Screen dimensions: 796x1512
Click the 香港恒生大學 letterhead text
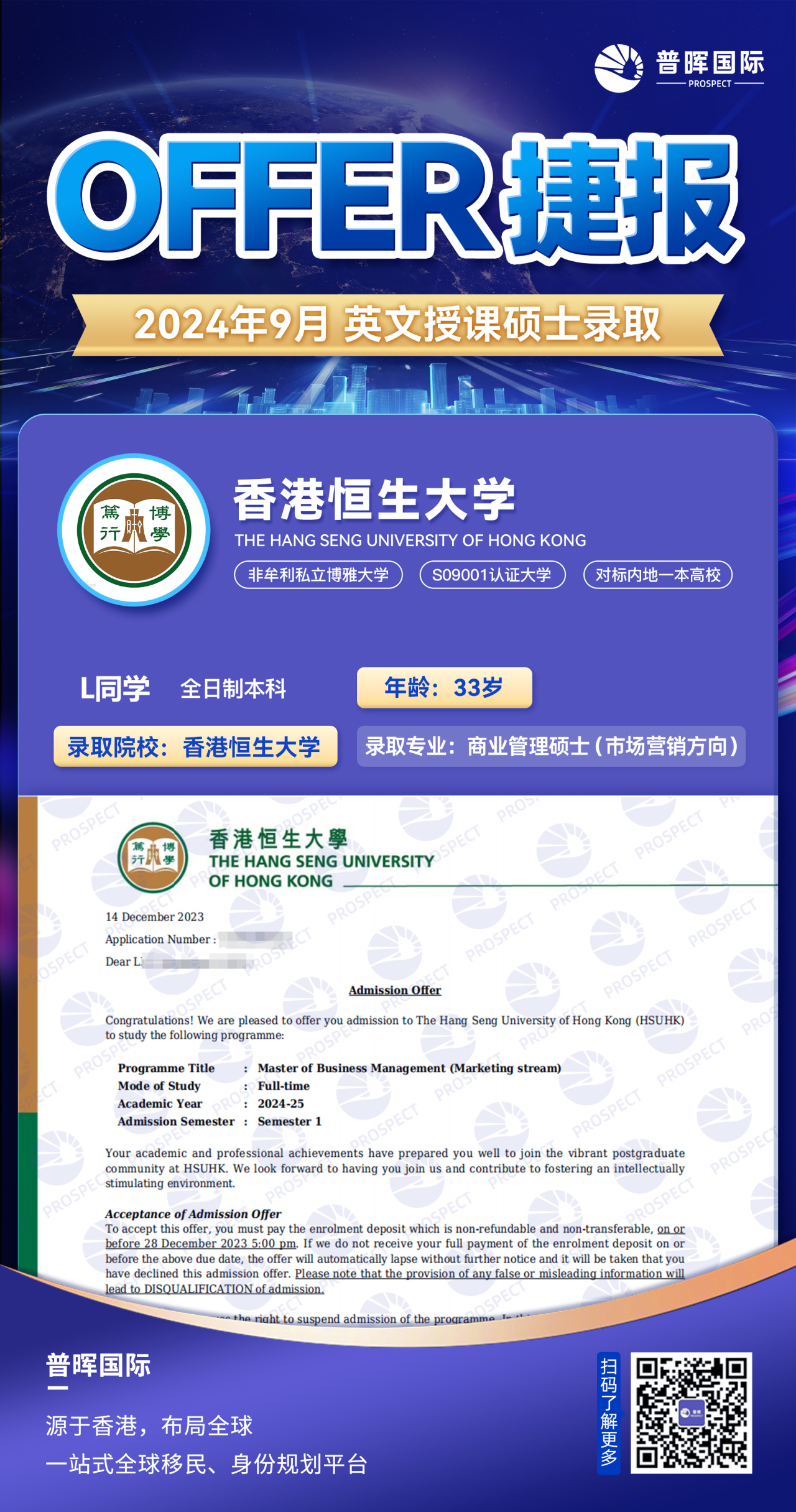[278, 839]
